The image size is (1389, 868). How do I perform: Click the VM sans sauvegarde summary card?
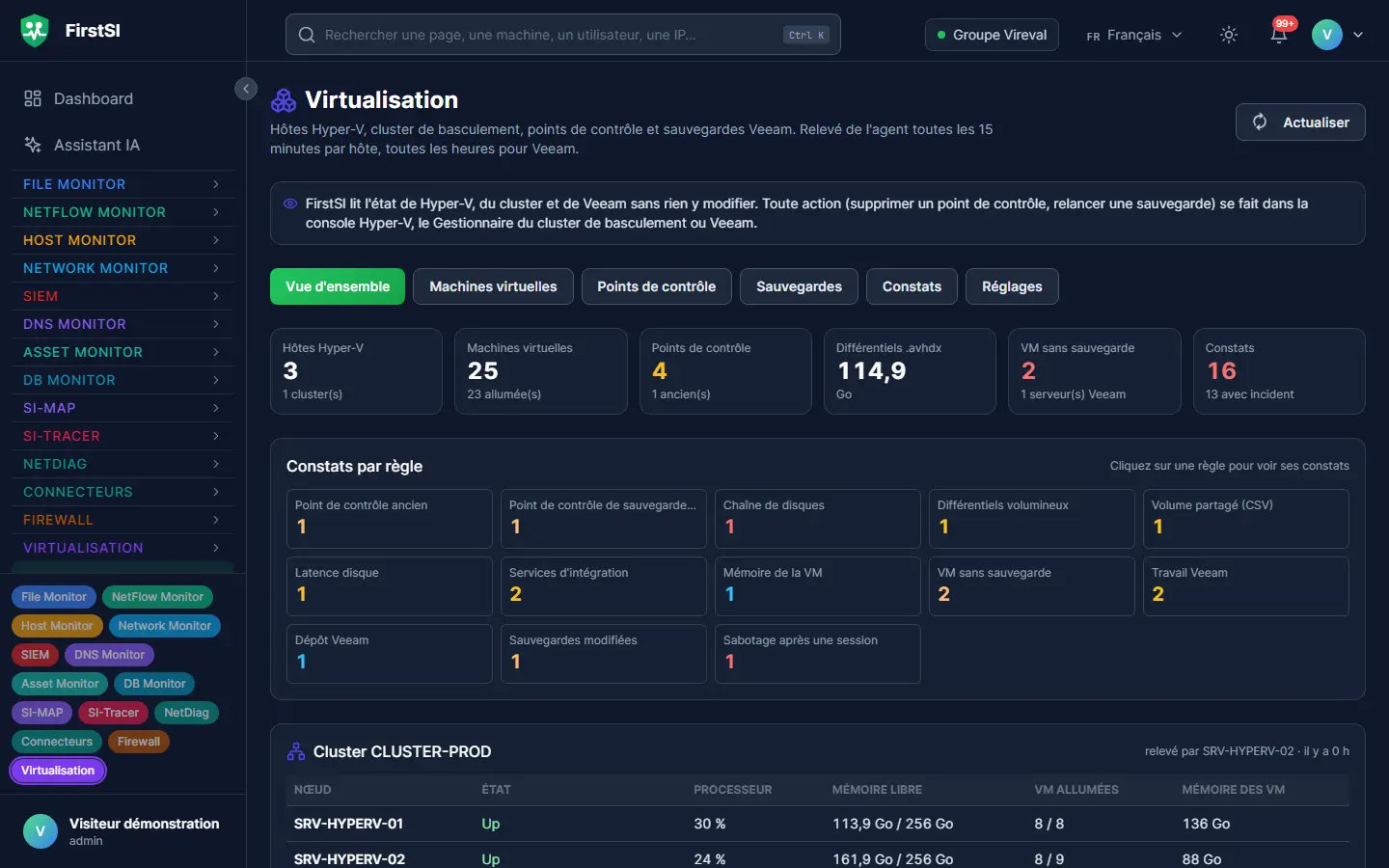tap(1095, 371)
